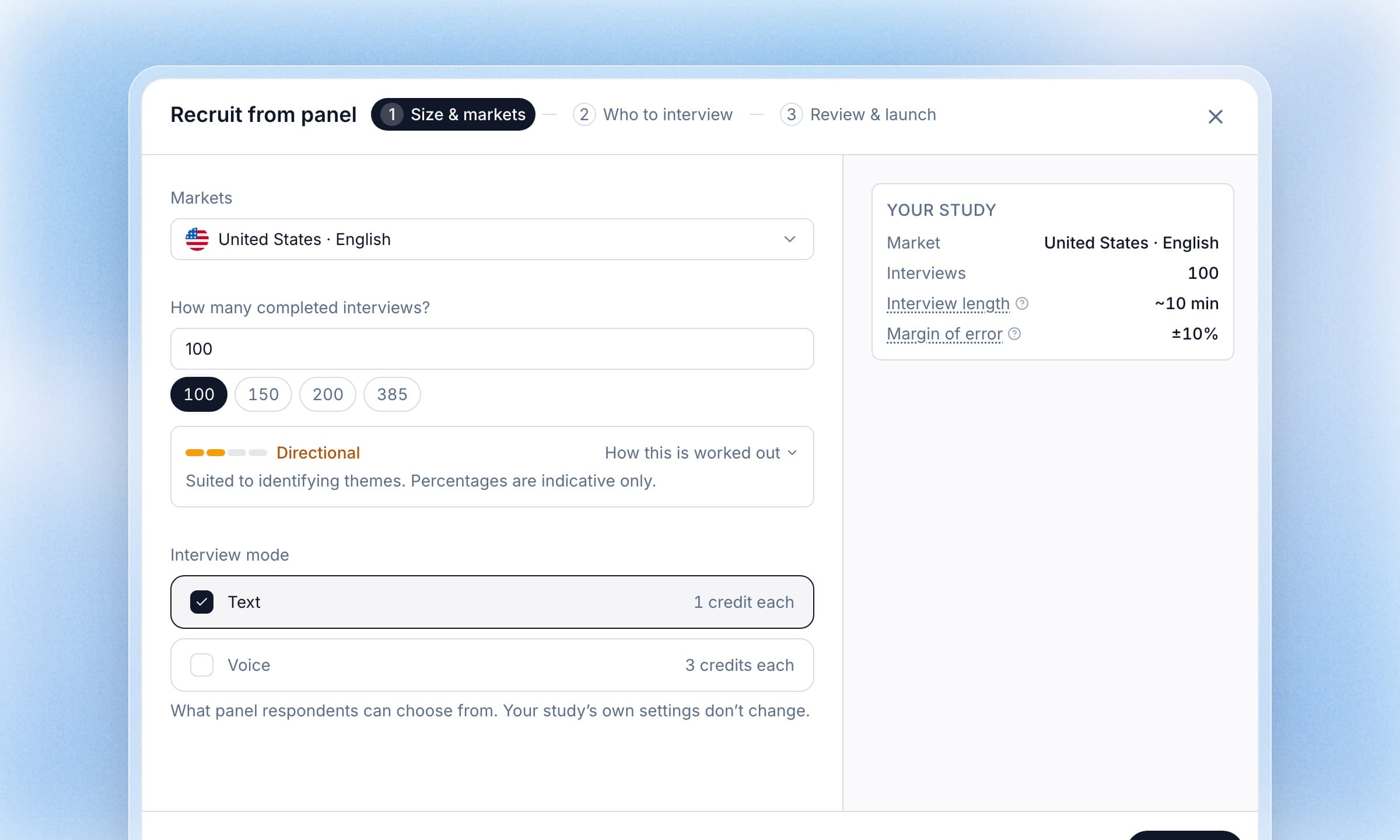The height and width of the screenshot is (840, 1400).
Task: Click the 'Markets' label
Action: point(201,198)
